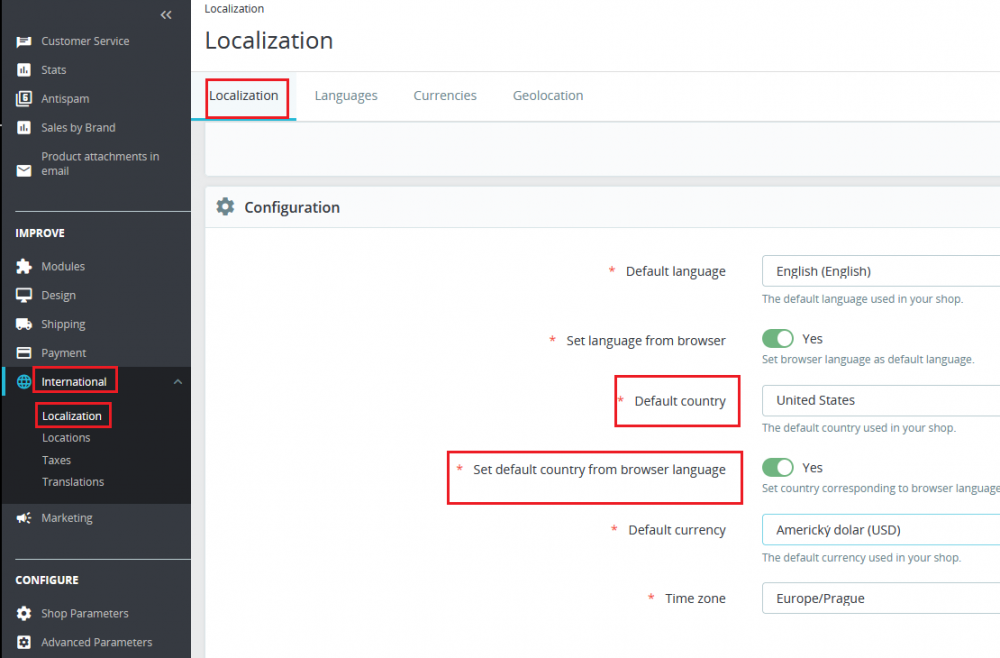Click the Modules puzzle piece icon
The image size is (1000, 658).
[x=24, y=267]
